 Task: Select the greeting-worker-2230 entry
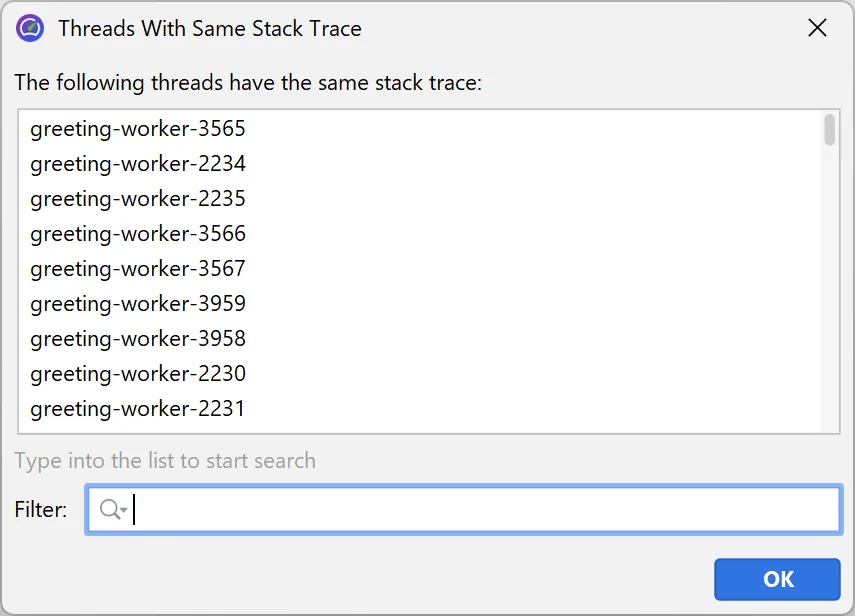(x=138, y=374)
